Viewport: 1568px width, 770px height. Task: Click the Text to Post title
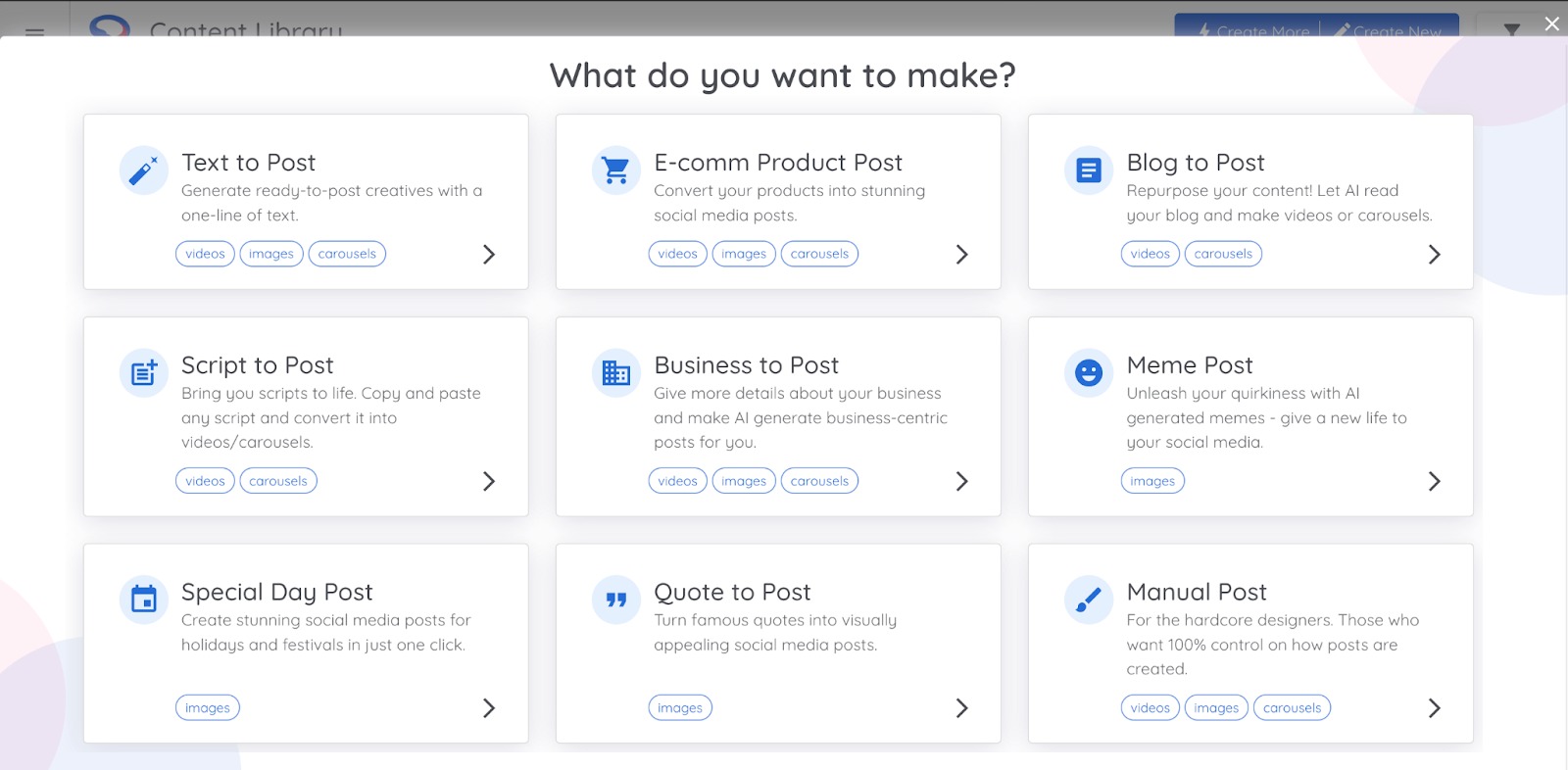248,163
